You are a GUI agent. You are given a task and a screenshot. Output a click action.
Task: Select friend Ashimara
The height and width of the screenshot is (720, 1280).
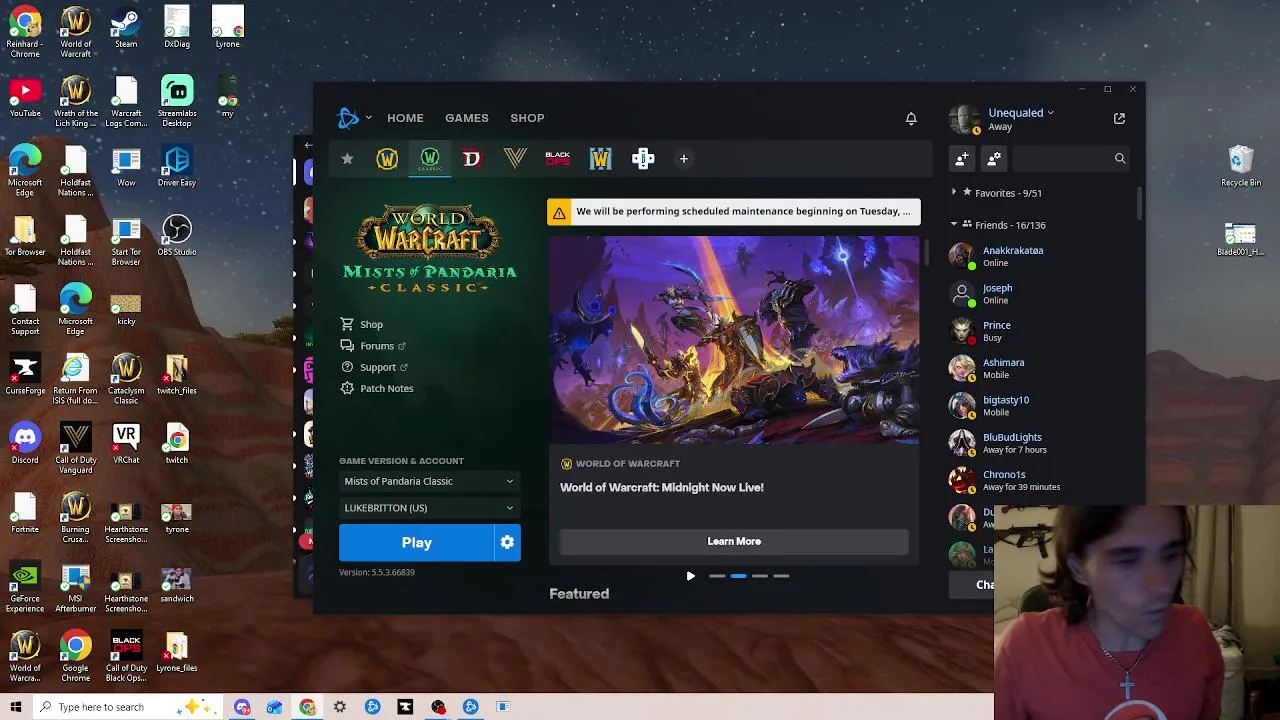click(1040, 368)
